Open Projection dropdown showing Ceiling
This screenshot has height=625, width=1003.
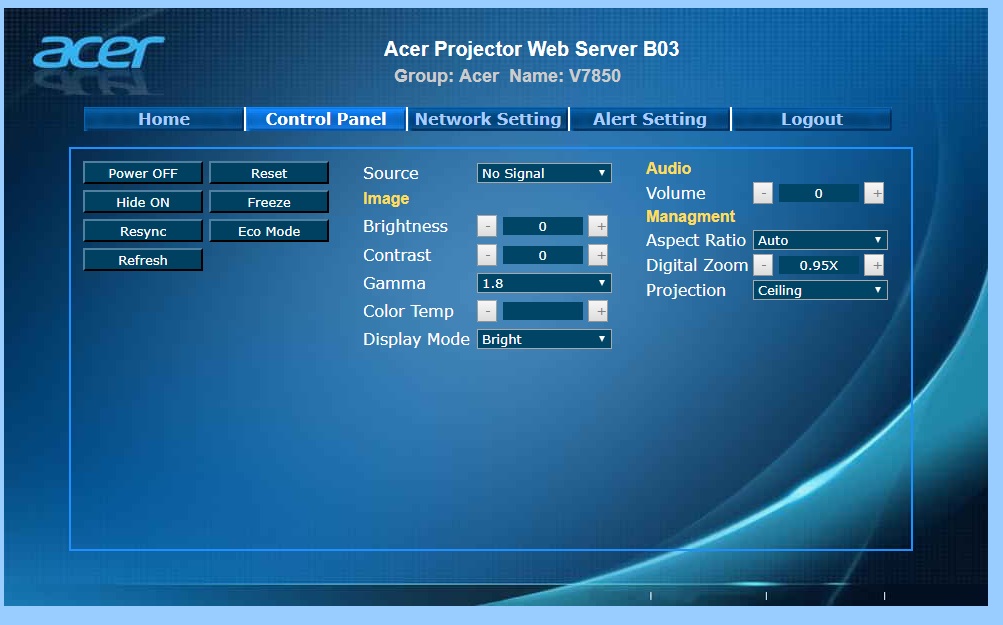820,290
